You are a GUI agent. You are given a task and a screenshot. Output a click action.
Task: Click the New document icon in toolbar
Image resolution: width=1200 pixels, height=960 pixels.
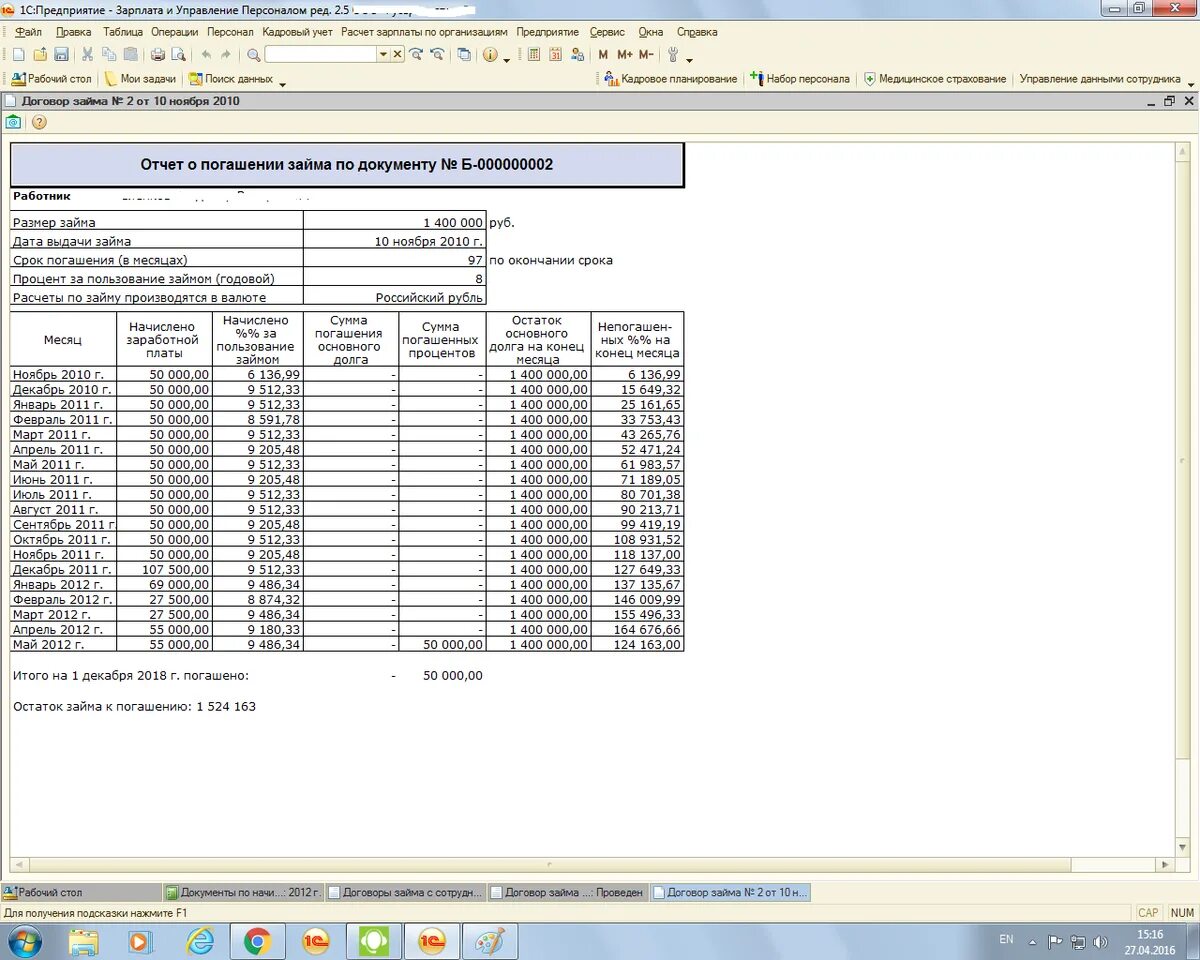pyautogui.click(x=18, y=55)
